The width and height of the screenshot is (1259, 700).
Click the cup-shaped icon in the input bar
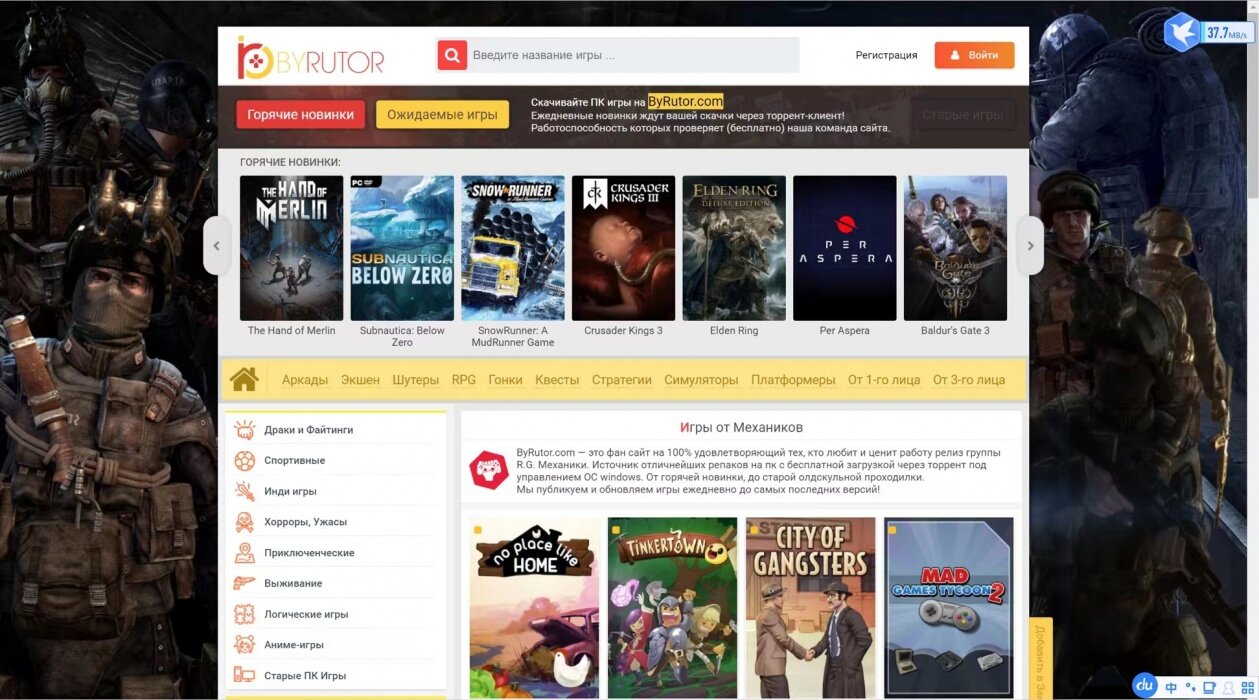(x=1209, y=688)
